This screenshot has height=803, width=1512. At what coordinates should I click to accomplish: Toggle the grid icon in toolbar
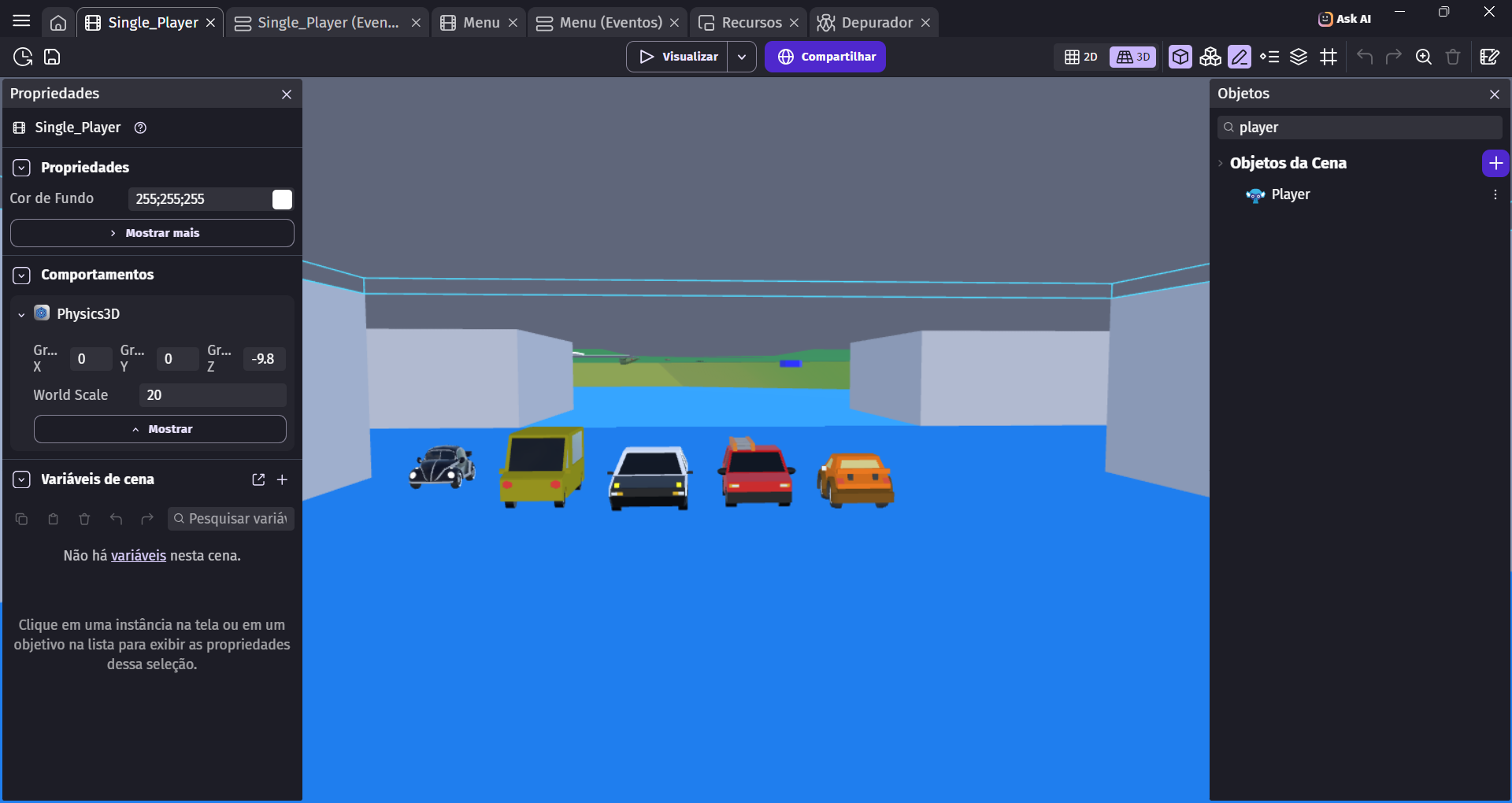[x=1329, y=57]
